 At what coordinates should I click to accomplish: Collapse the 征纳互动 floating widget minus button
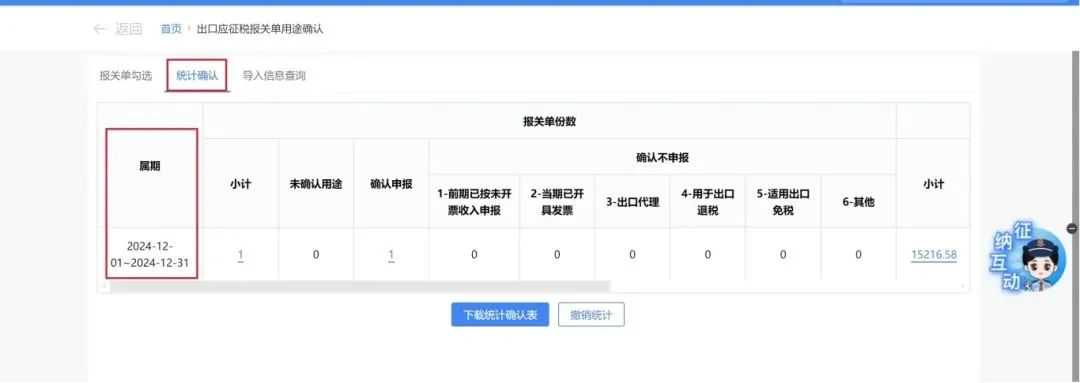point(1072,228)
